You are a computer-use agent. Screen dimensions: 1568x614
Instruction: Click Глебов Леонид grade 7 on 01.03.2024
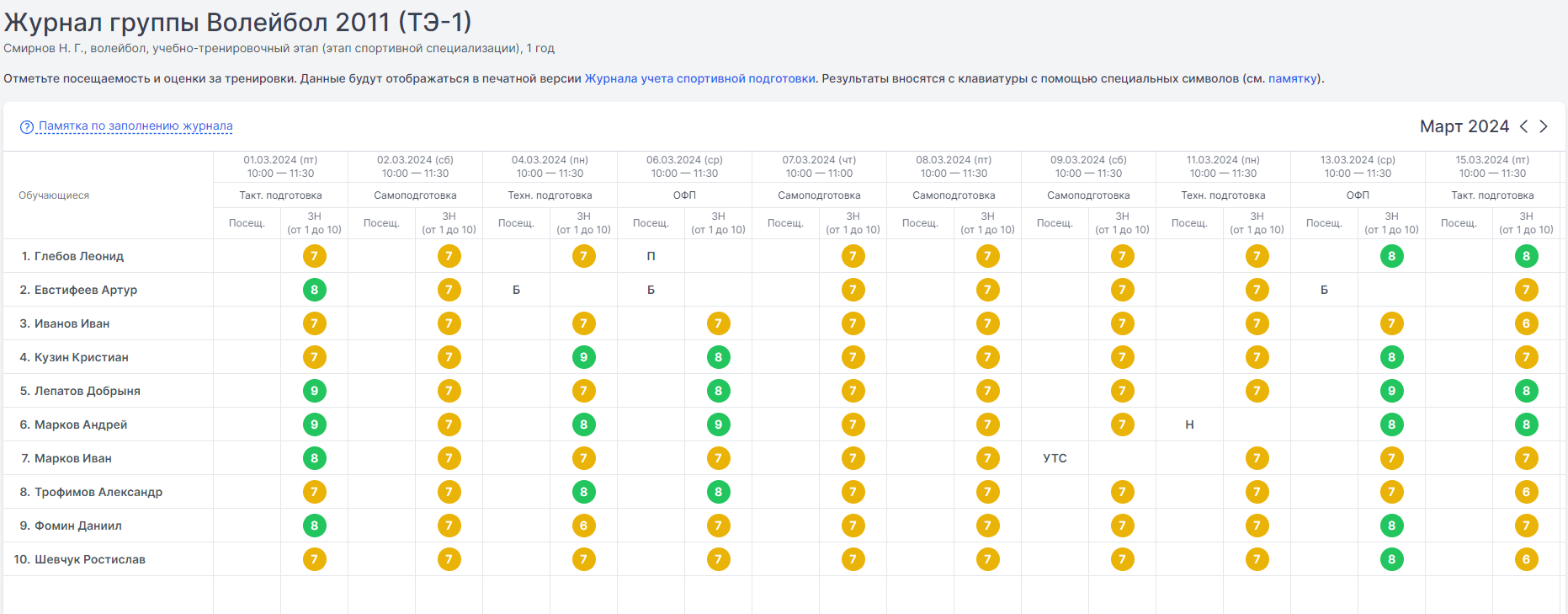[x=315, y=256]
